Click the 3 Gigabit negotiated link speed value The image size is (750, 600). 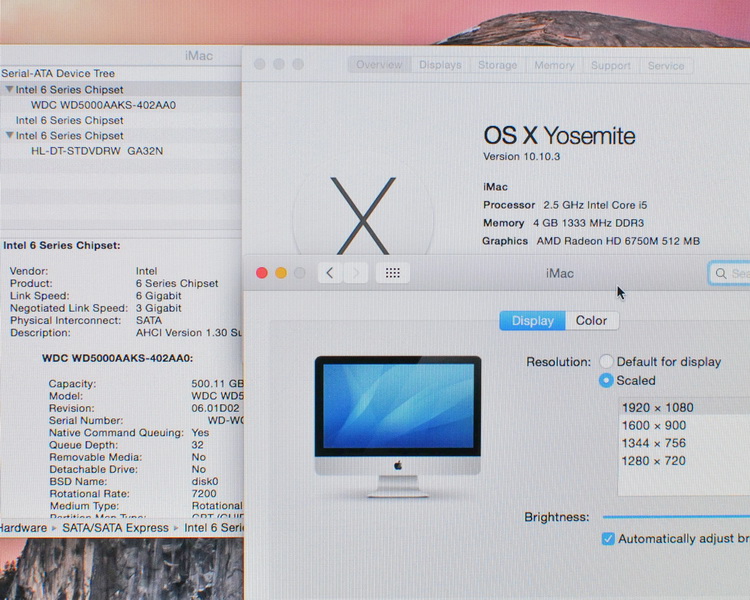(158, 308)
